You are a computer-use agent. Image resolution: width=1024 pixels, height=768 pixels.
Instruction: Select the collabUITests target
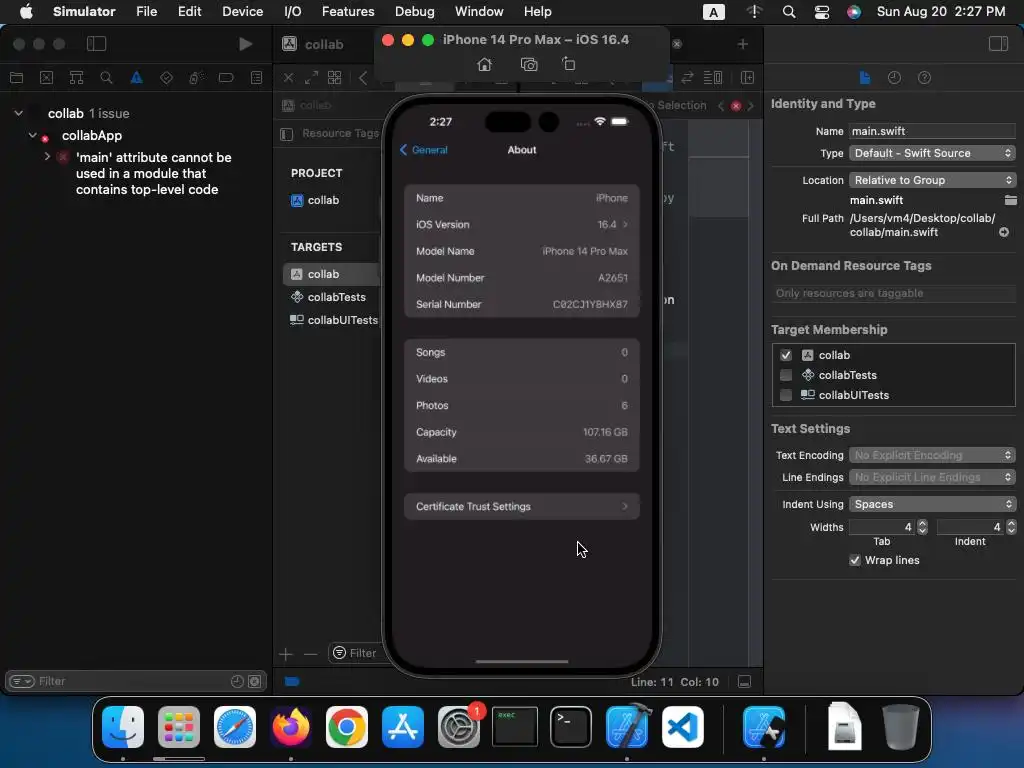point(334,320)
